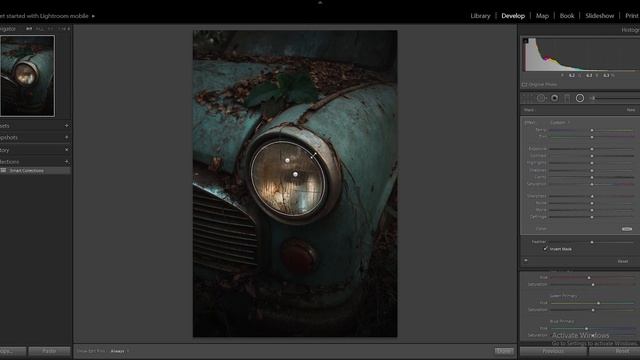Select the Graduated Filter tool
The height and width of the screenshot is (360, 640).
click(x=567, y=98)
